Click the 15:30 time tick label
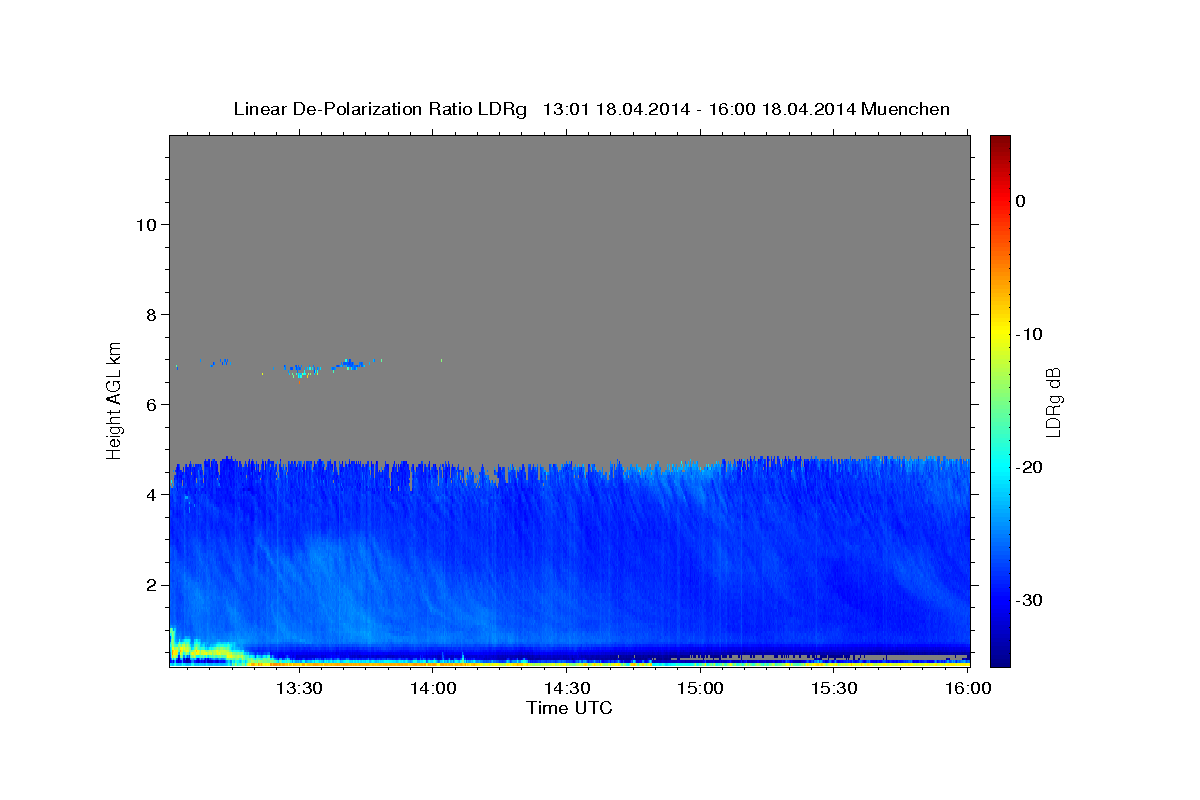1200x800 pixels. (x=835, y=688)
